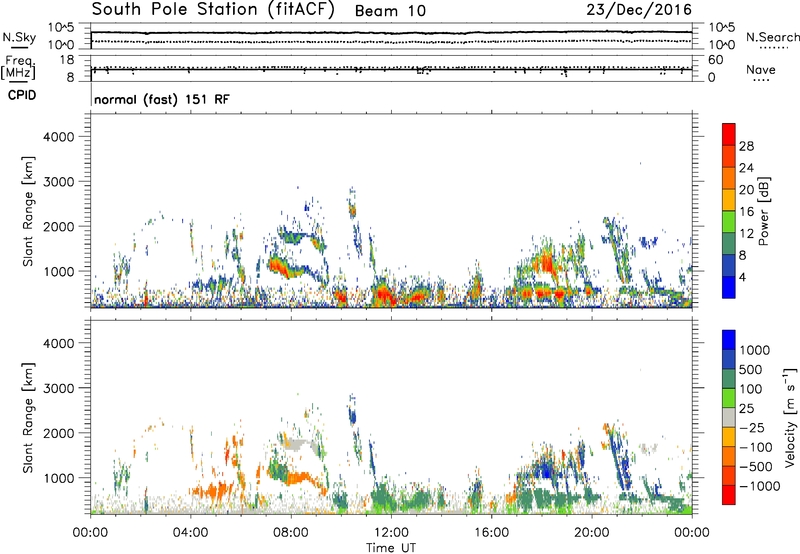Click the 16:00 time axis label
The image size is (800, 554).
[491, 533]
